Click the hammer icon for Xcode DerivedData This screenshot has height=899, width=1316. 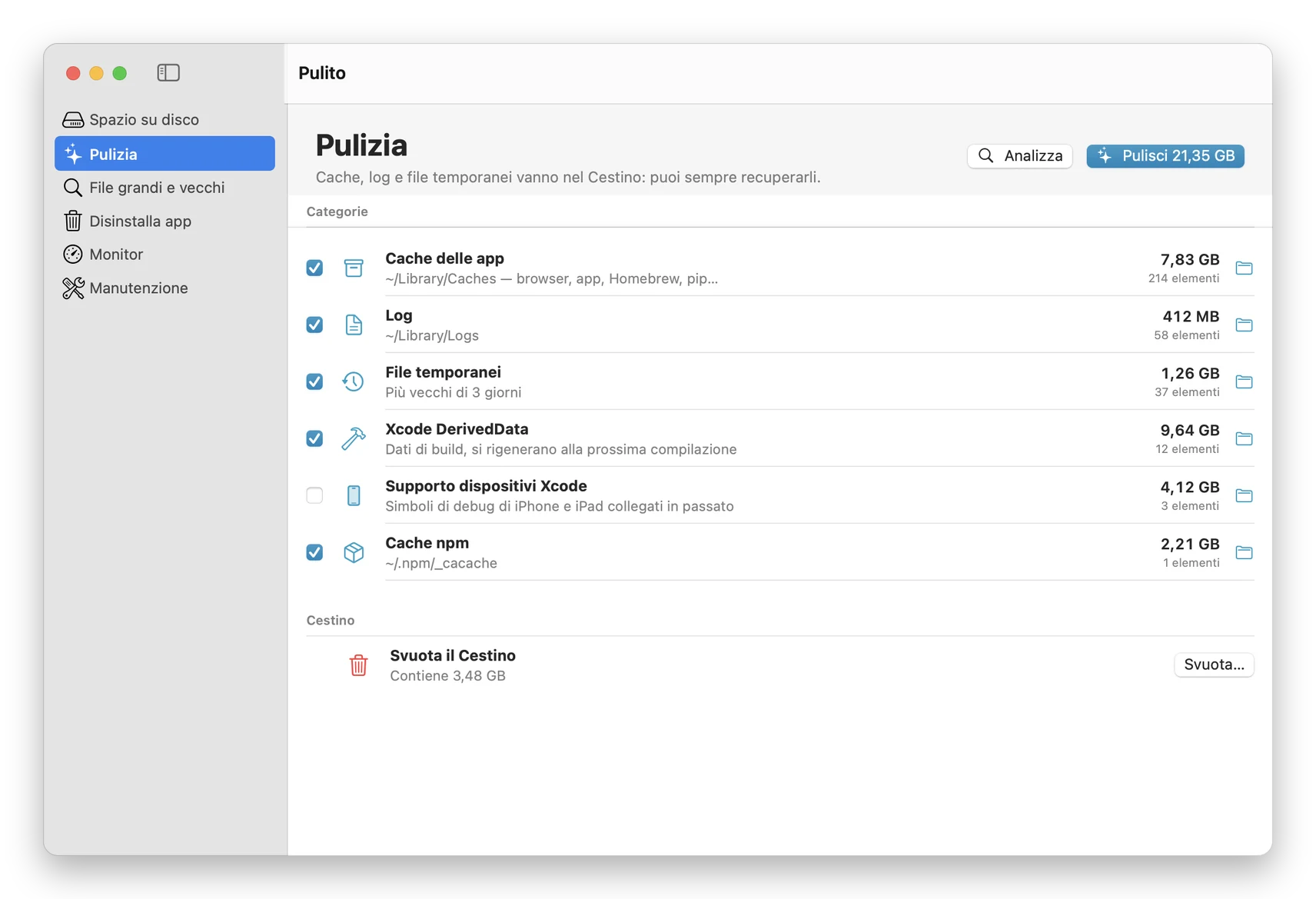354,438
